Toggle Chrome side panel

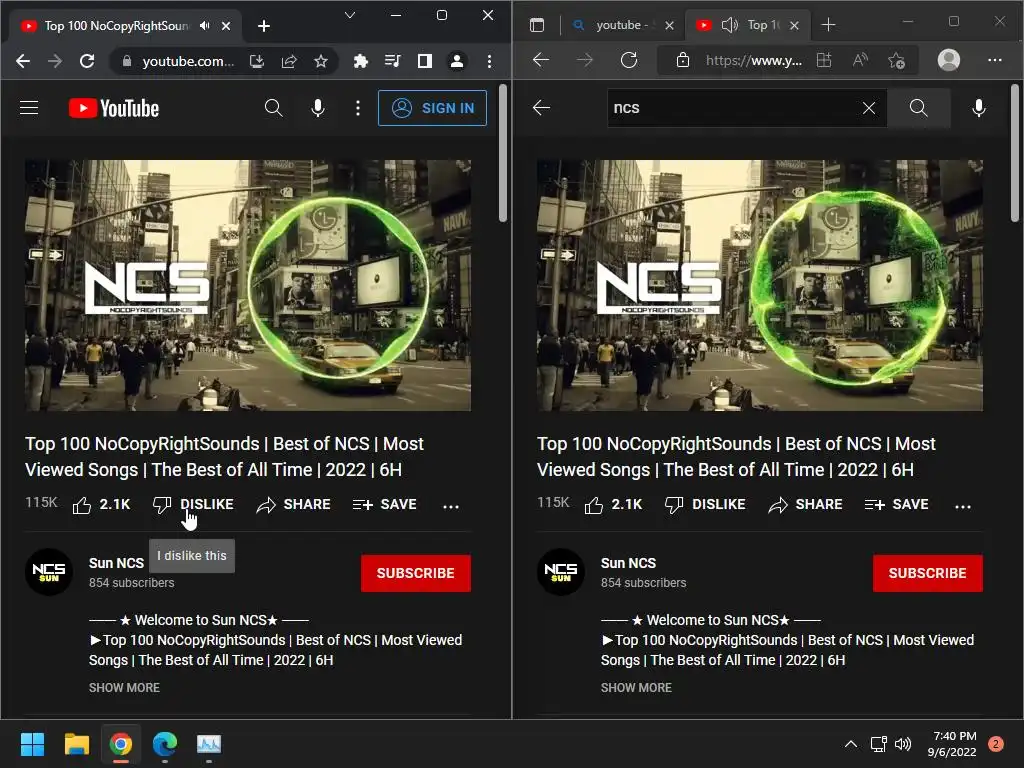click(424, 61)
